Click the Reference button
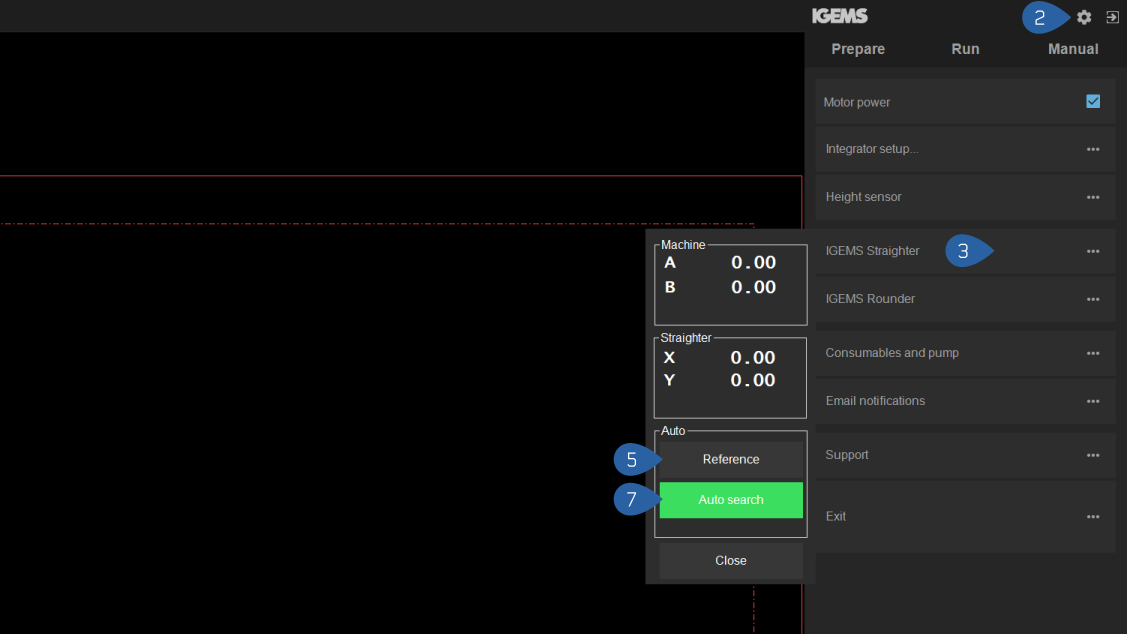 731,459
